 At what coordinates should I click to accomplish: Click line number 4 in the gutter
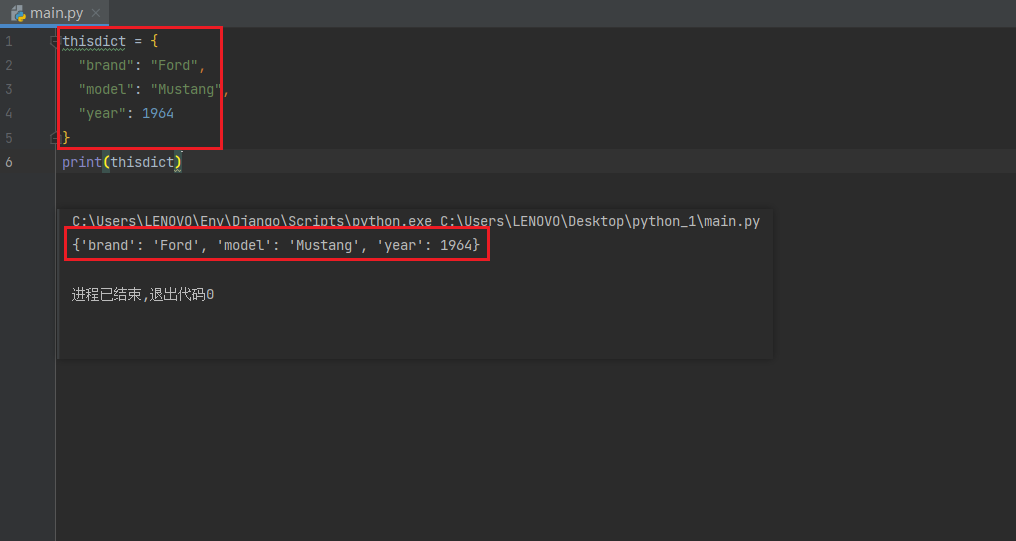(8, 113)
